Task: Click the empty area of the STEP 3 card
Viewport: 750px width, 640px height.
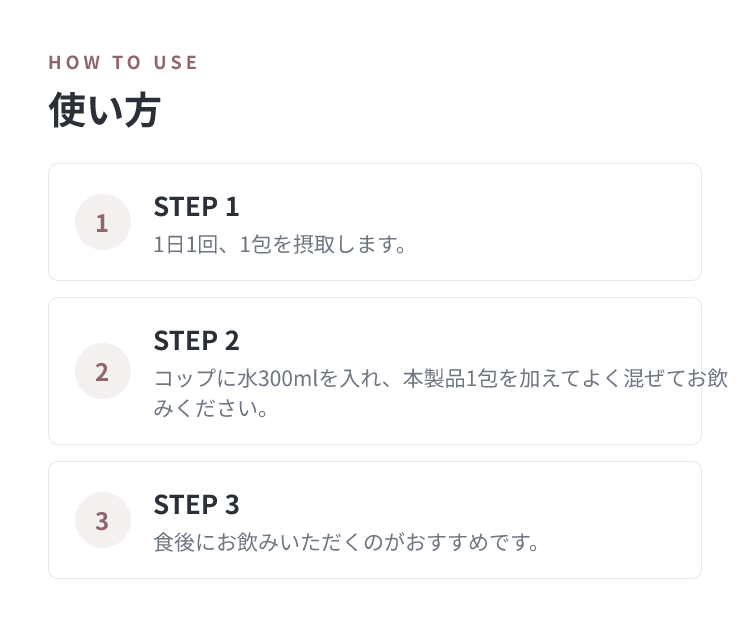Action: (622, 520)
